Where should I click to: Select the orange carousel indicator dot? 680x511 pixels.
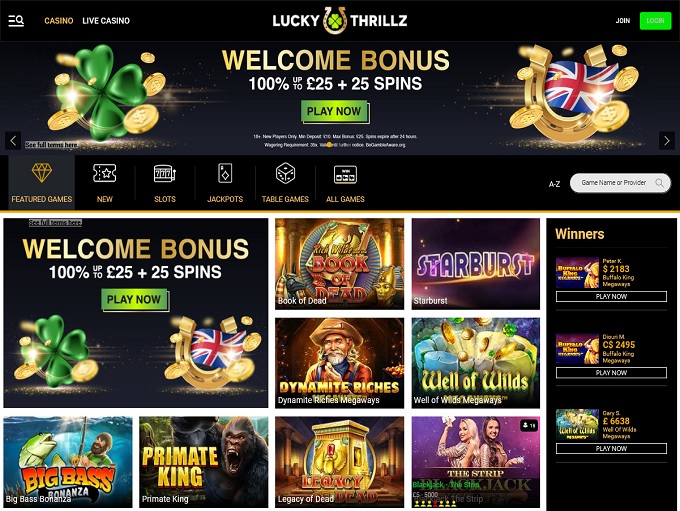point(329,145)
